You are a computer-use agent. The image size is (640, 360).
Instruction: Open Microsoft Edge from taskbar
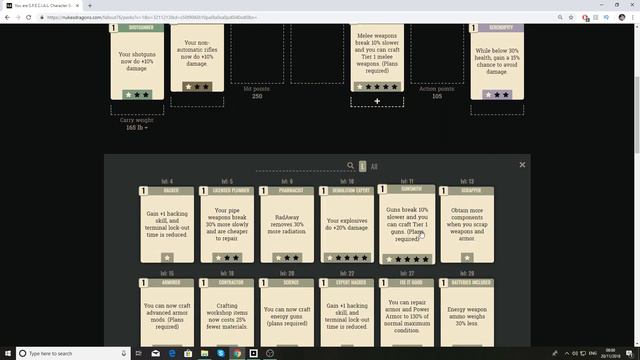point(172,353)
